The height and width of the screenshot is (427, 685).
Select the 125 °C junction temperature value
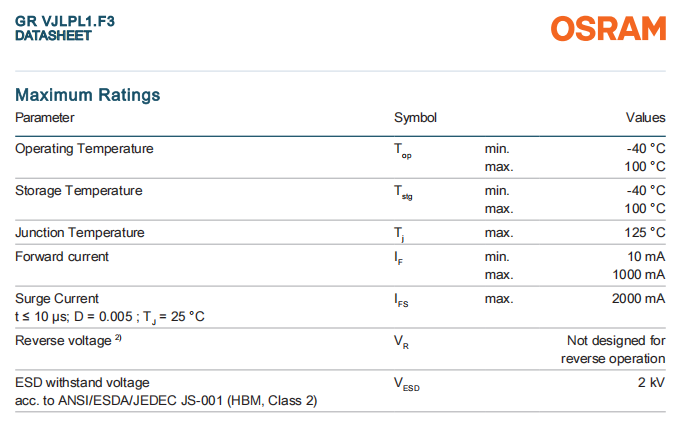pos(643,233)
